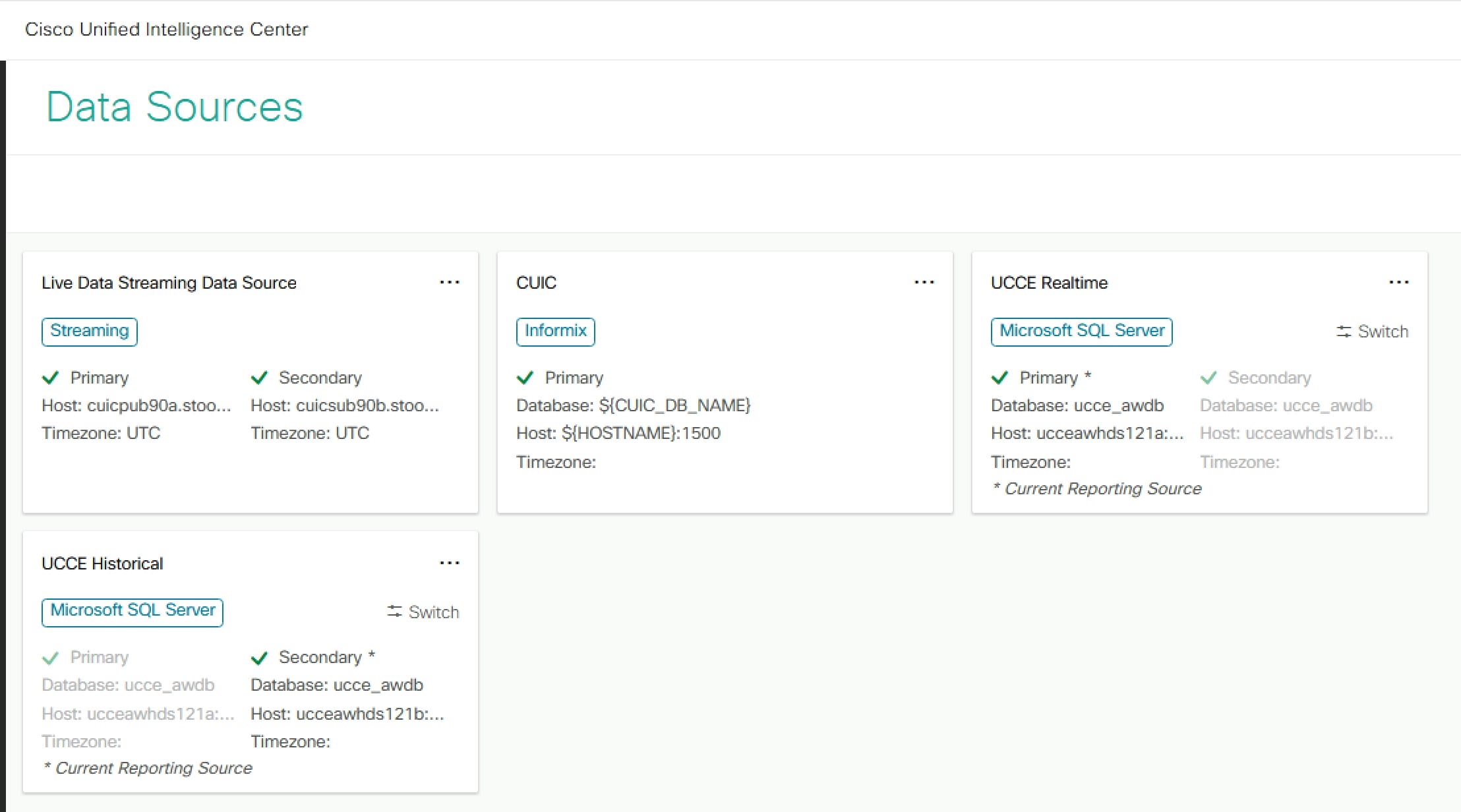Click the checkmark next to Streaming Secondary
1461x812 pixels.
(x=260, y=377)
